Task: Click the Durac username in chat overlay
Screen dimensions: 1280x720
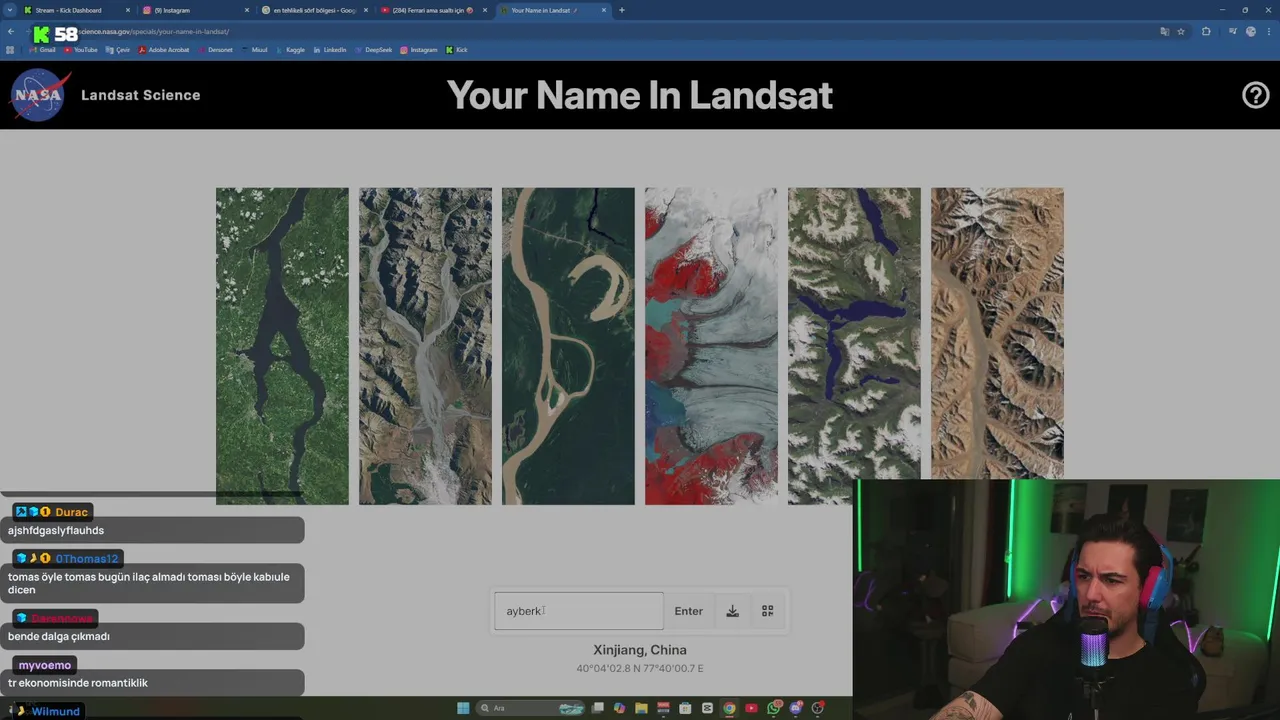Action: coord(71,512)
